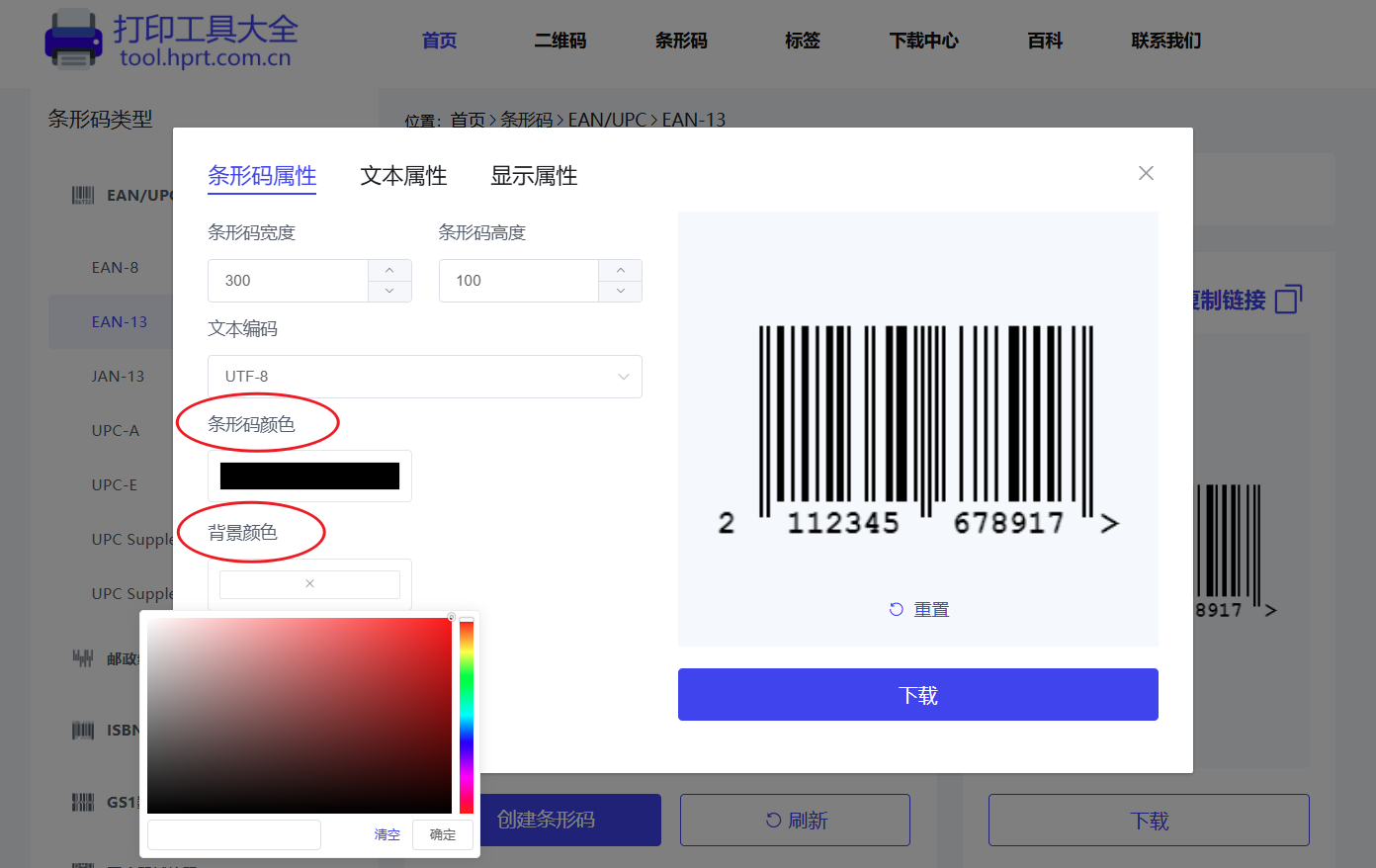Select UPC-E in the barcode type list
This screenshot has height=868, width=1376.
(x=115, y=484)
